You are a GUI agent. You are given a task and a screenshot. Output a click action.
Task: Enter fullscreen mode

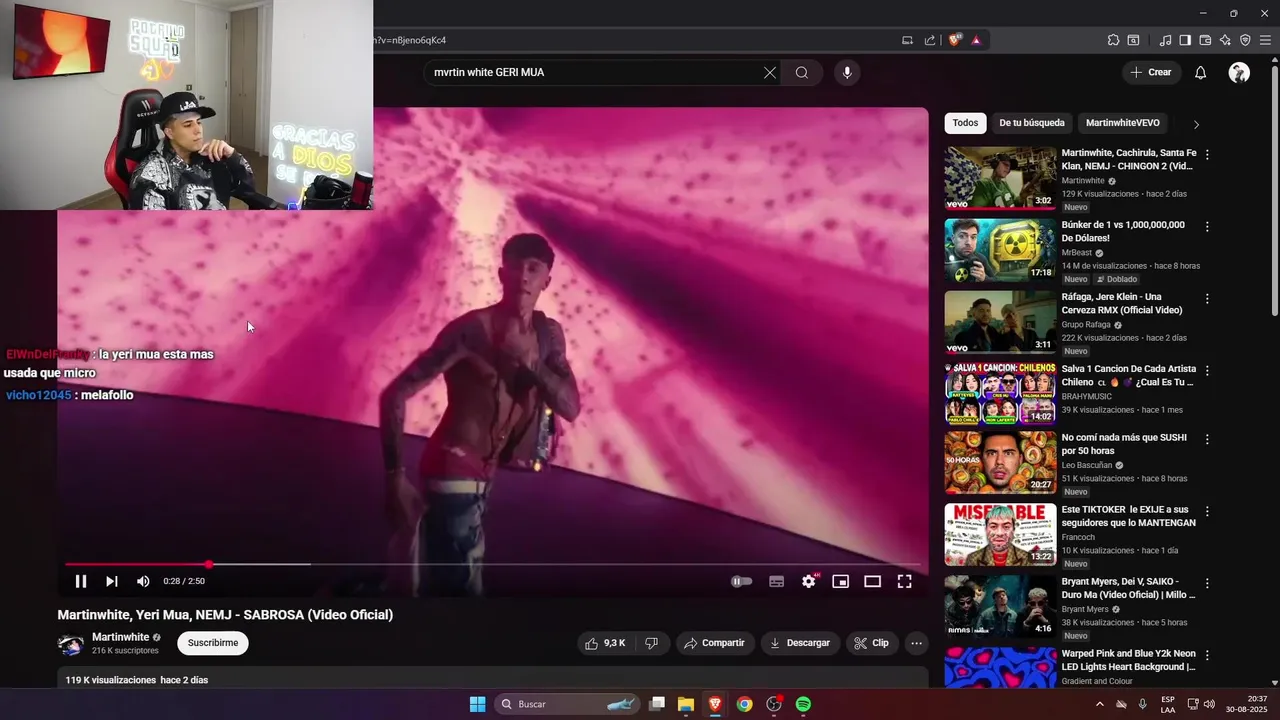tap(904, 581)
